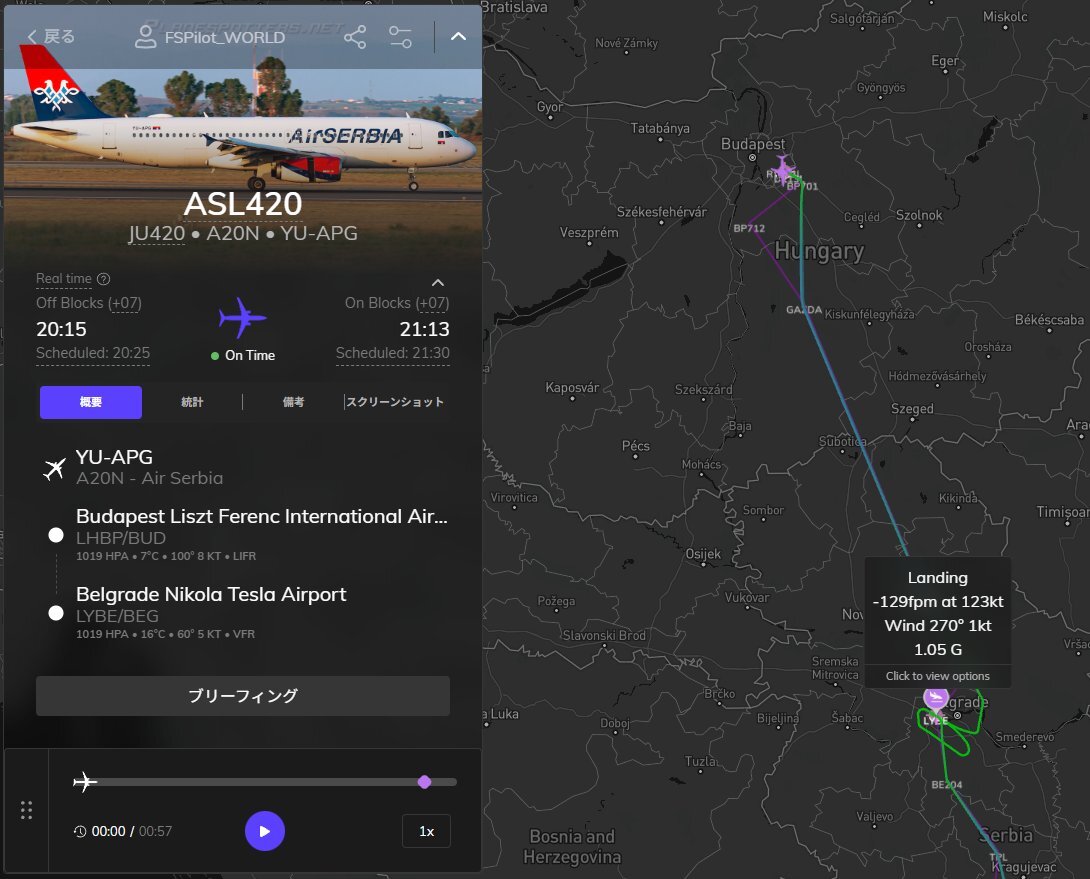1090x879 pixels.
Task: Click the FSPilot_WORLD pilot profile icon
Action: coord(146,37)
